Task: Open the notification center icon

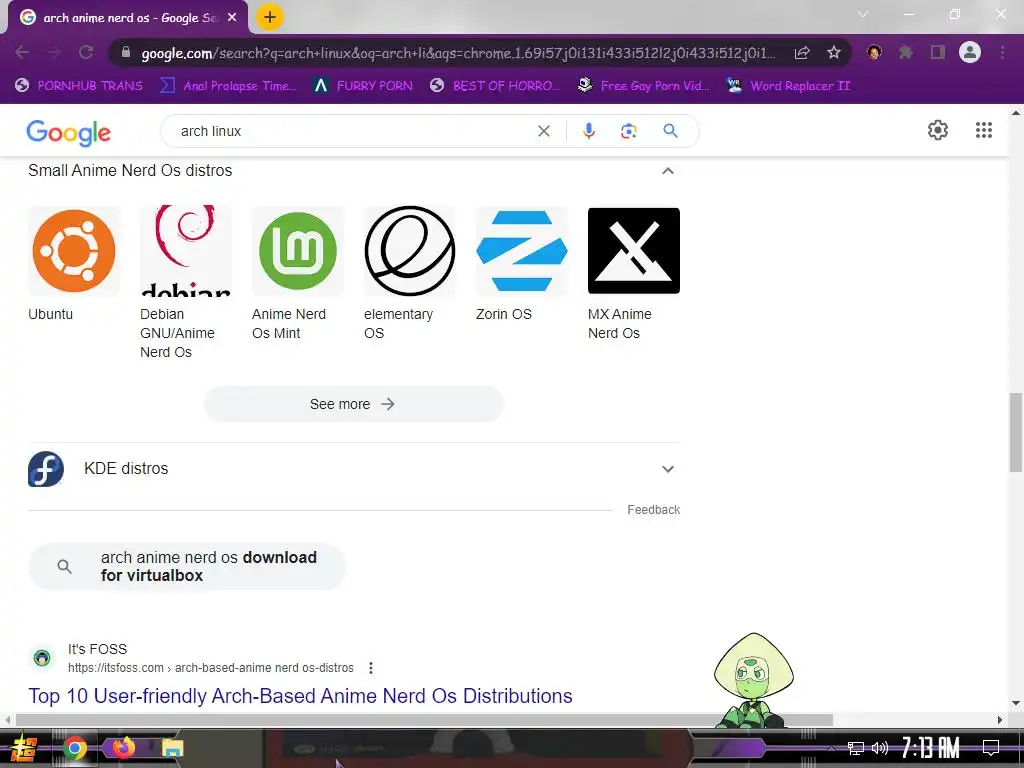Action: click(x=991, y=748)
